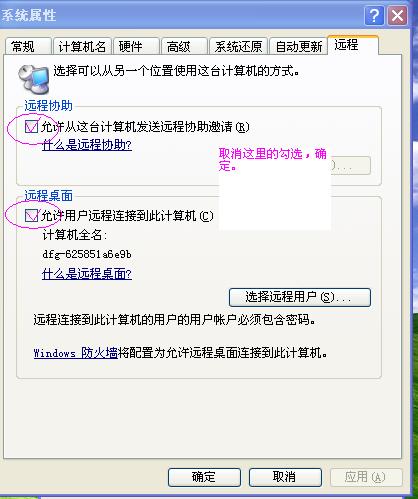Confirm with the 确定 button
Viewport: 418px width, 499px height.
pos(204,477)
